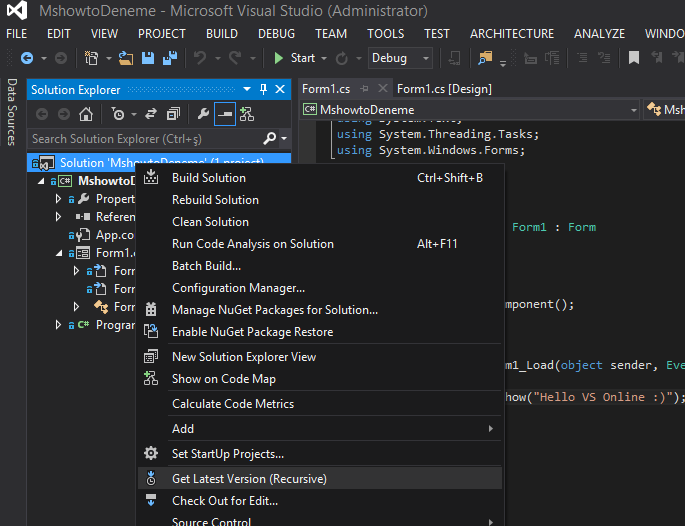Toggle Preview Selected Items button
685x526 pixels.
[x=225, y=114]
